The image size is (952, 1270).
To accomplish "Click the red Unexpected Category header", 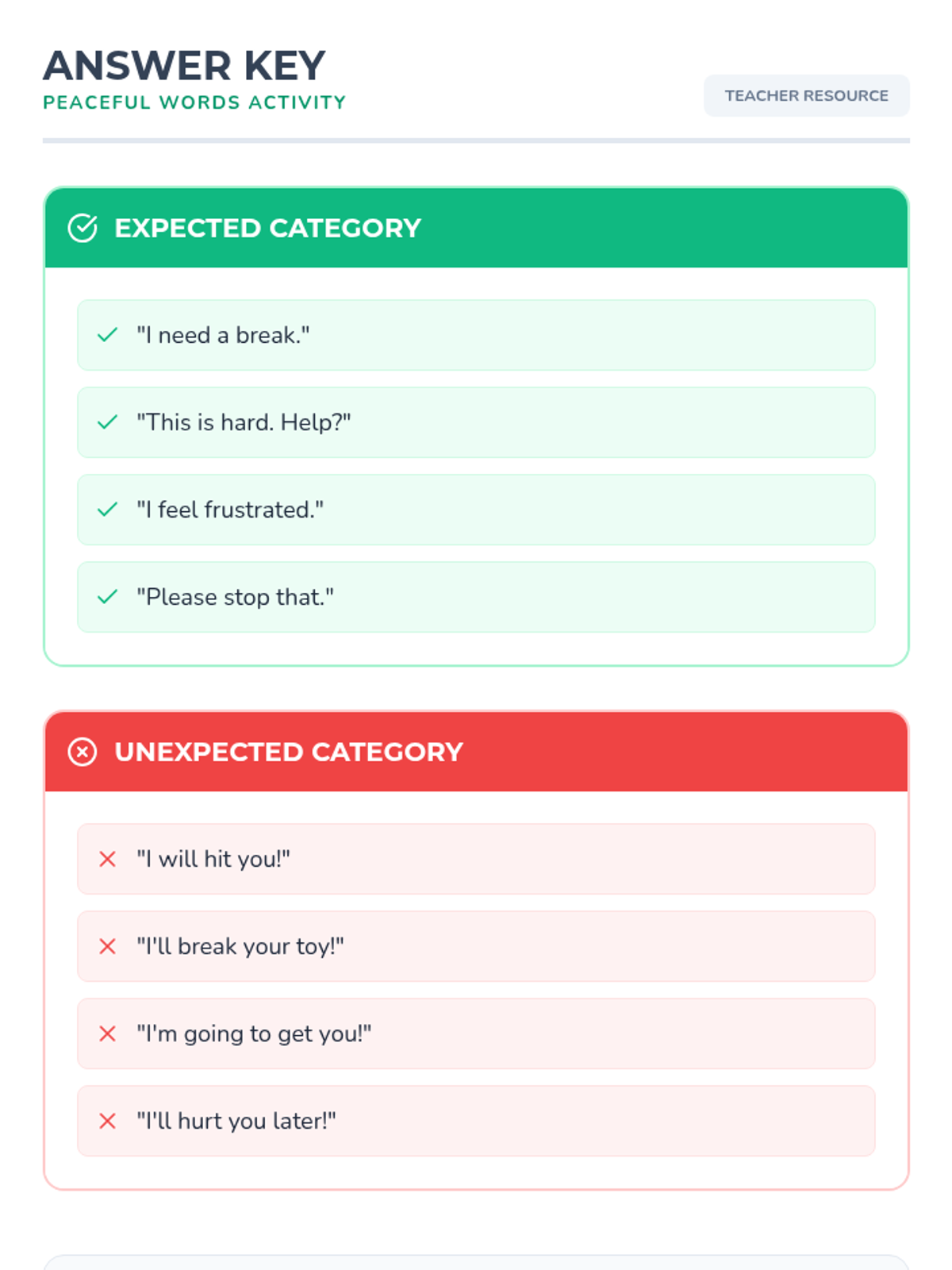I will [476, 752].
